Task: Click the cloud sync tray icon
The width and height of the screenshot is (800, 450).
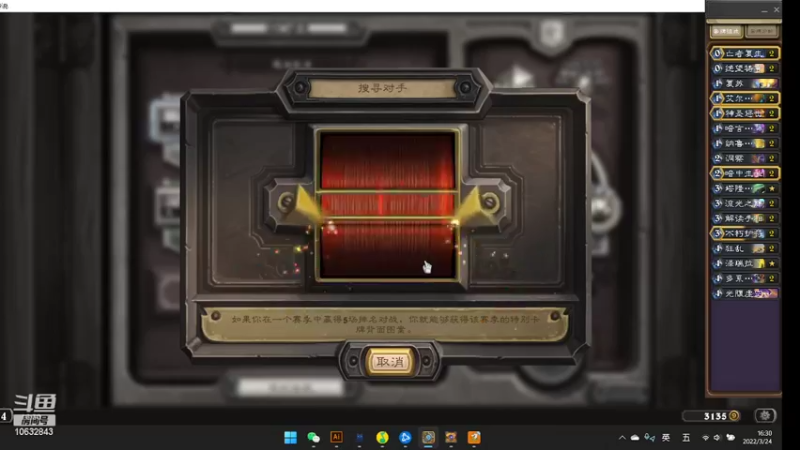Action: coord(635,438)
